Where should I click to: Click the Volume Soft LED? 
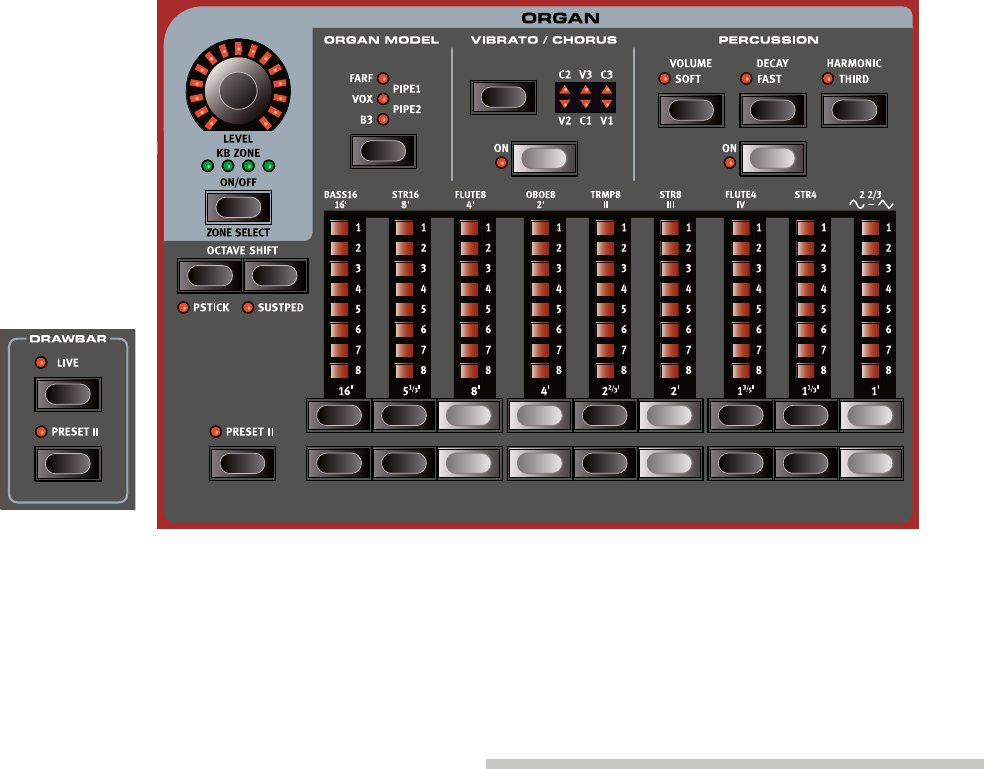[664, 78]
